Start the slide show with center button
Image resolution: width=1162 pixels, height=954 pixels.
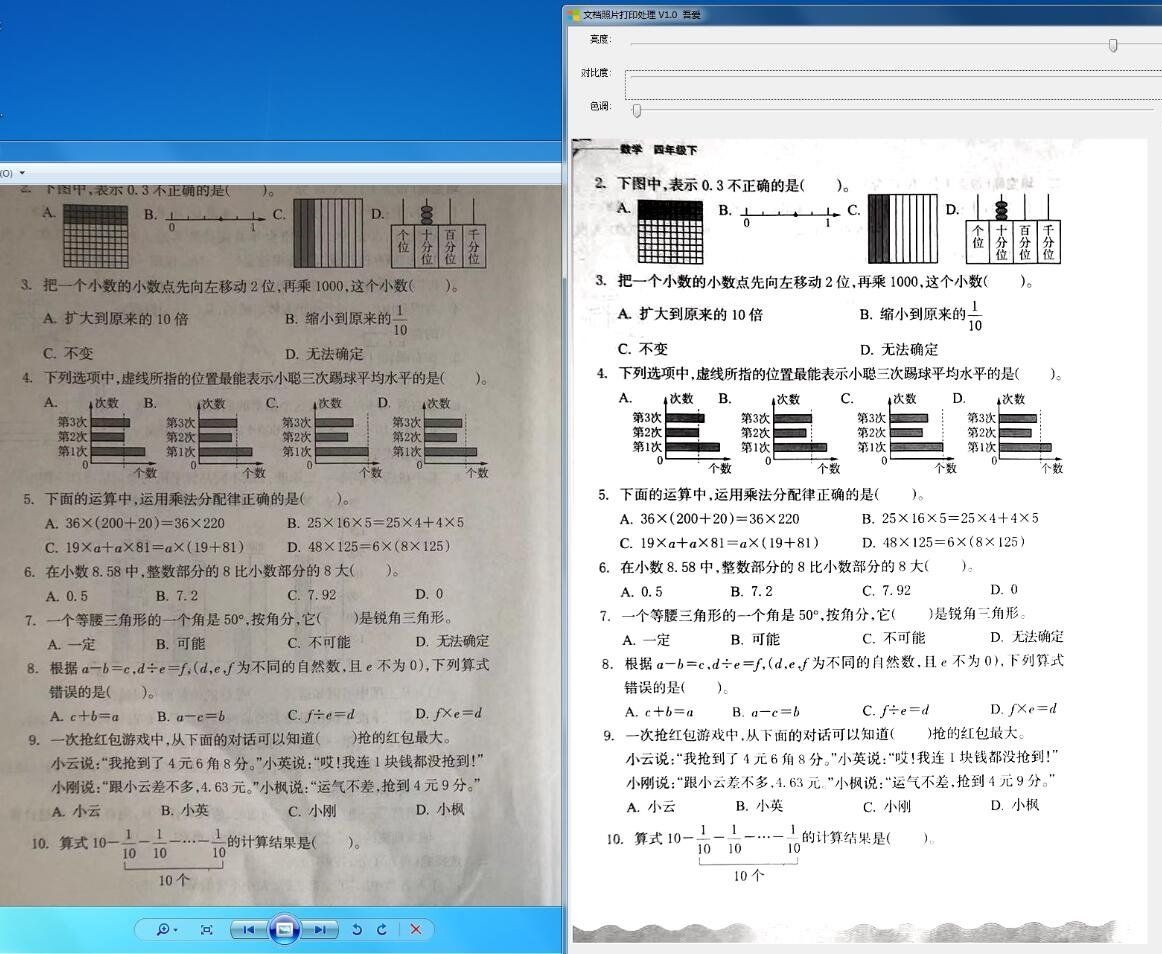[x=284, y=929]
